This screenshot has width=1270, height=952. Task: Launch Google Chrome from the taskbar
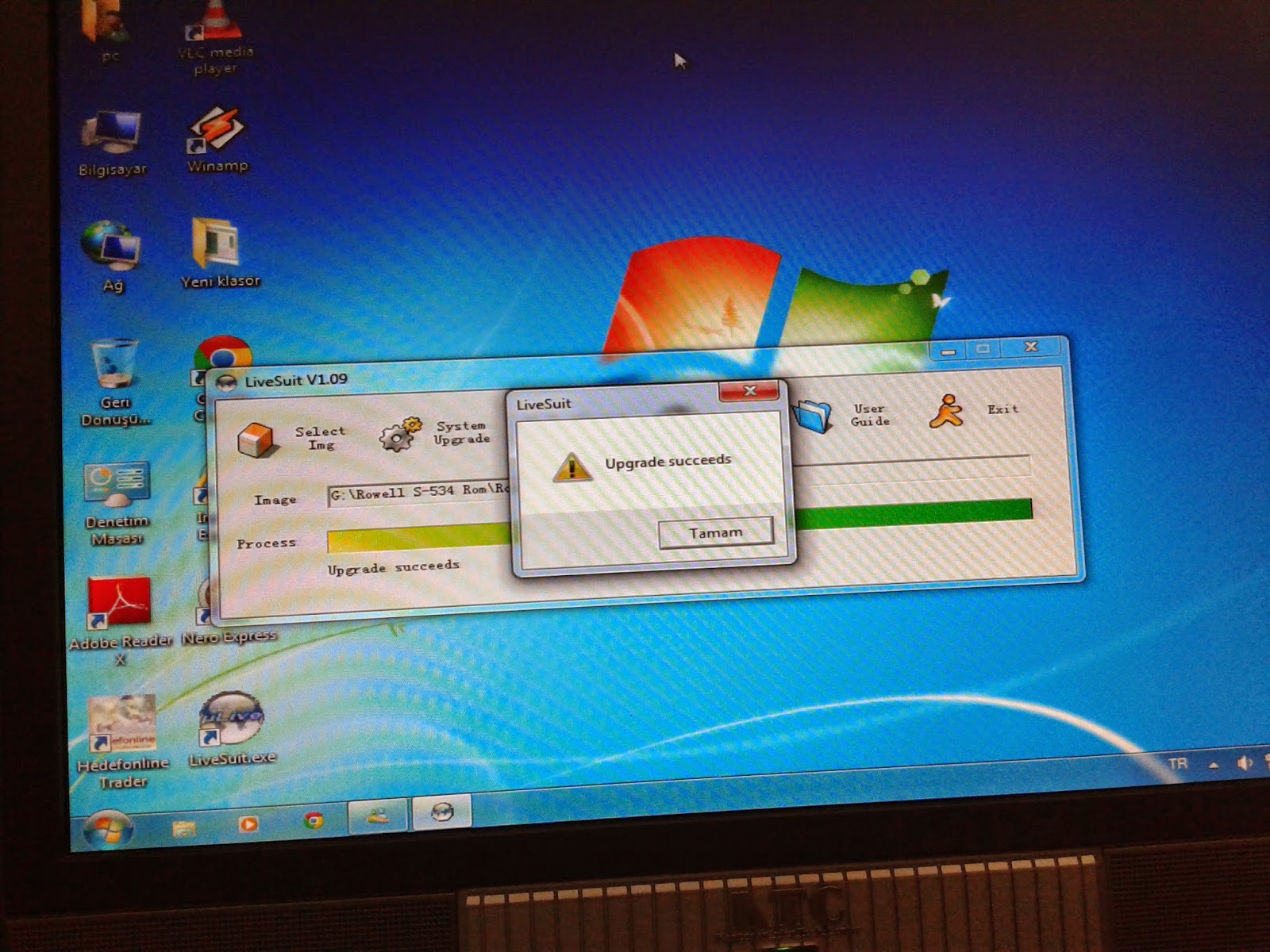pyautogui.click(x=314, y=820)
